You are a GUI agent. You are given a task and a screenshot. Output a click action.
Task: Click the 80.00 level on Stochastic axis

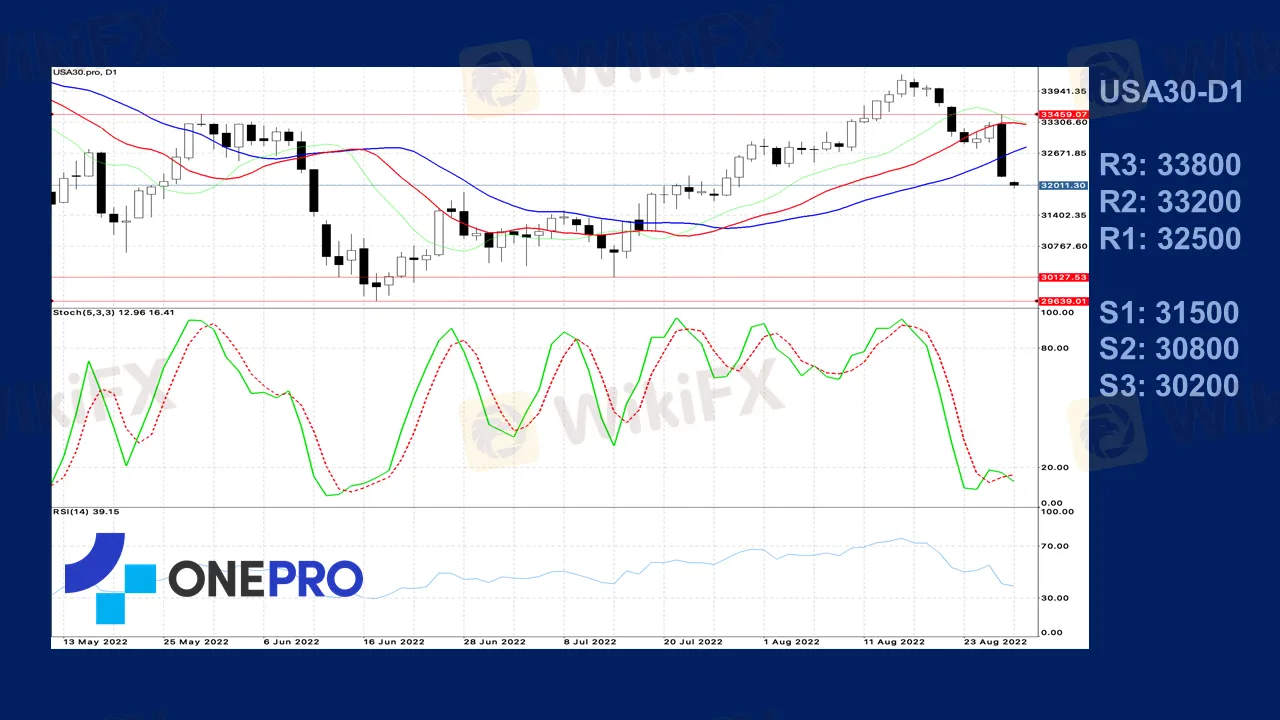[1057, 348]
